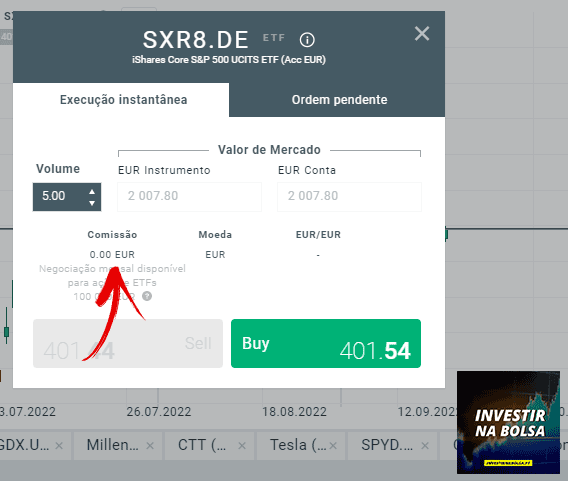The height and width of the screenshot is (481, 568).
Task: Increase volume with the up arrow
Action: [92, 192]
